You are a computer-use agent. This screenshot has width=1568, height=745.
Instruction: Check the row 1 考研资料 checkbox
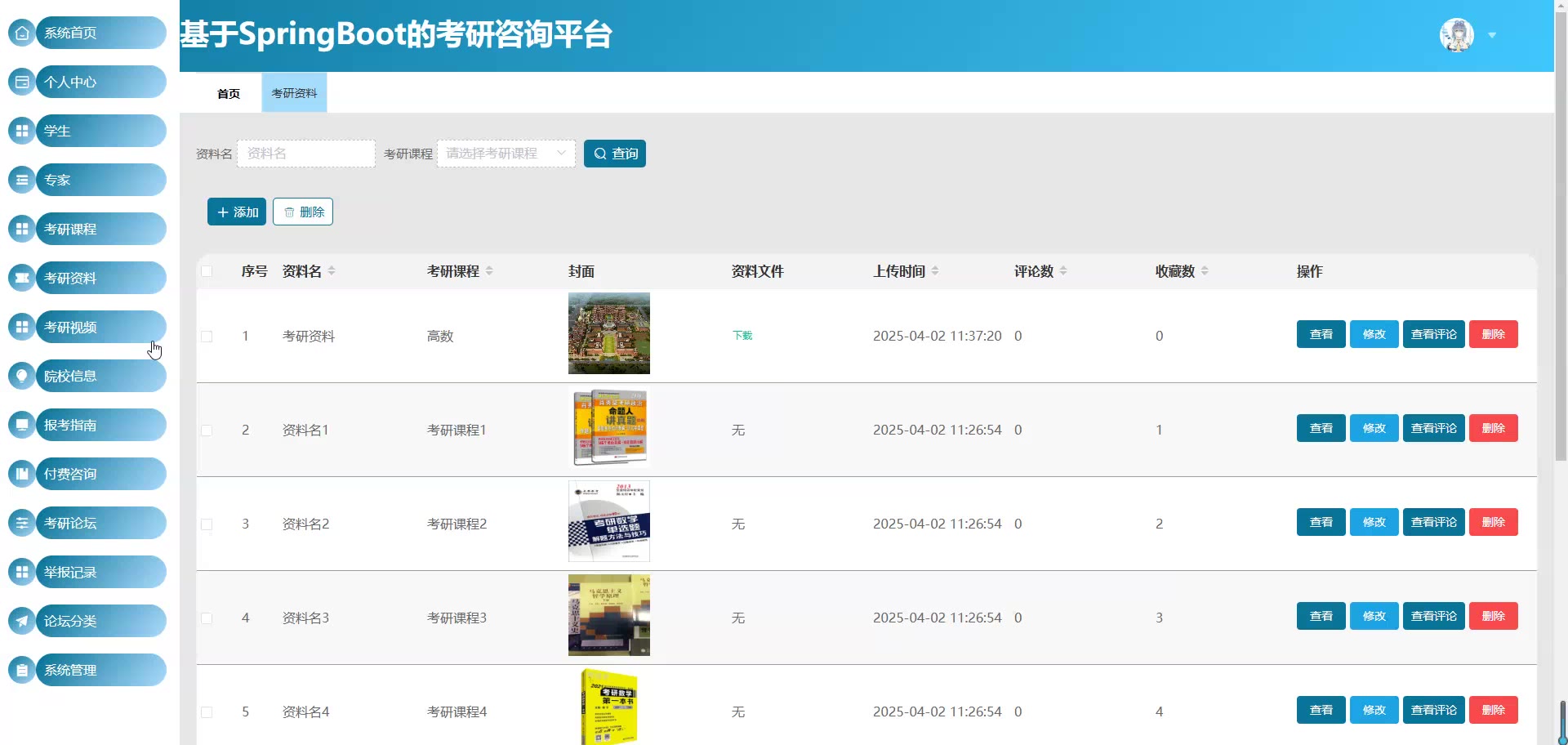207,337
